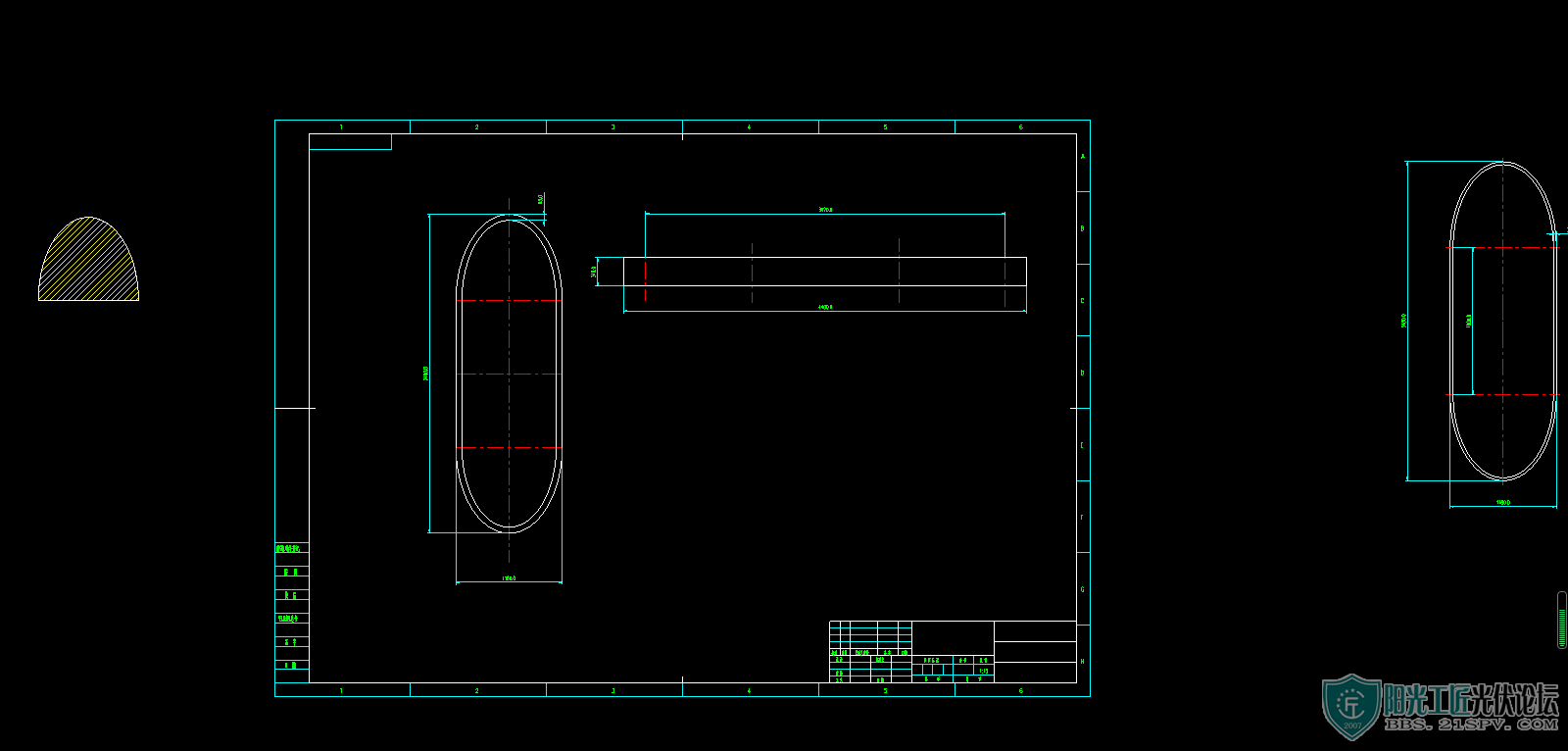Pick the capsule outline inside the drawing frame

click(509, 374)
